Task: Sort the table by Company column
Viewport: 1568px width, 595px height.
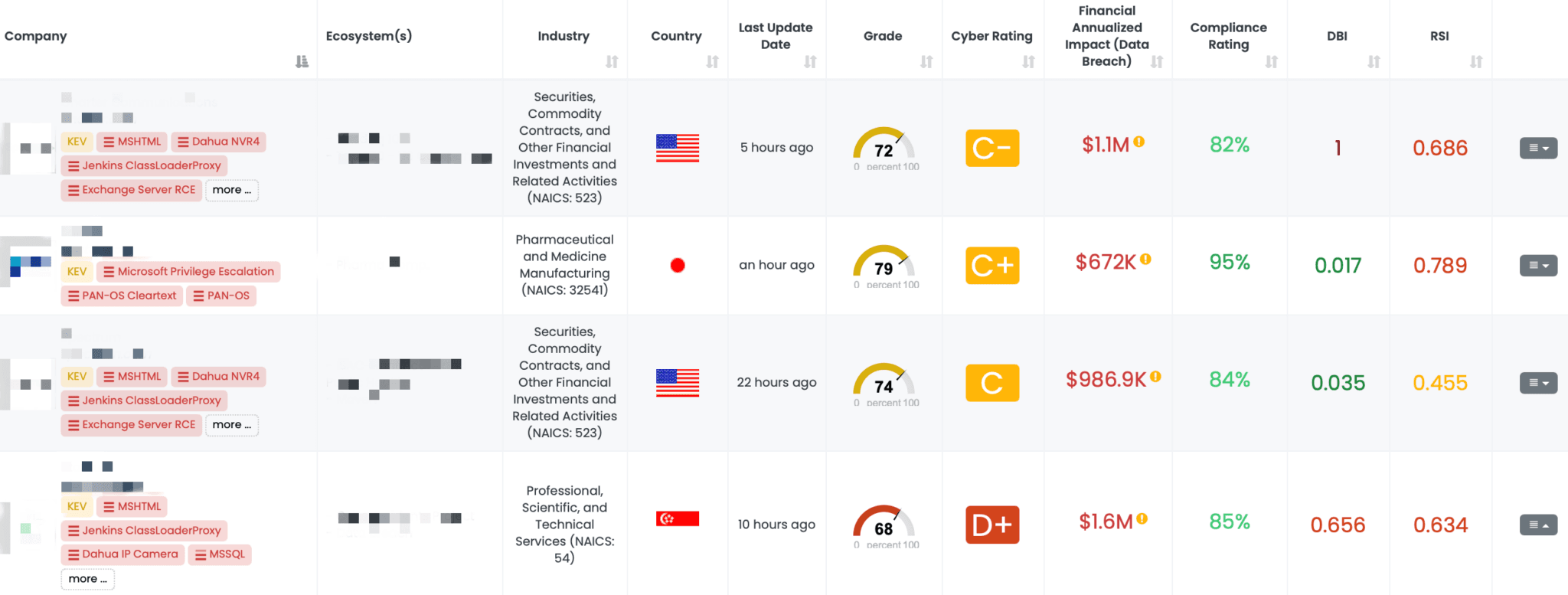Action: (302, 61)
